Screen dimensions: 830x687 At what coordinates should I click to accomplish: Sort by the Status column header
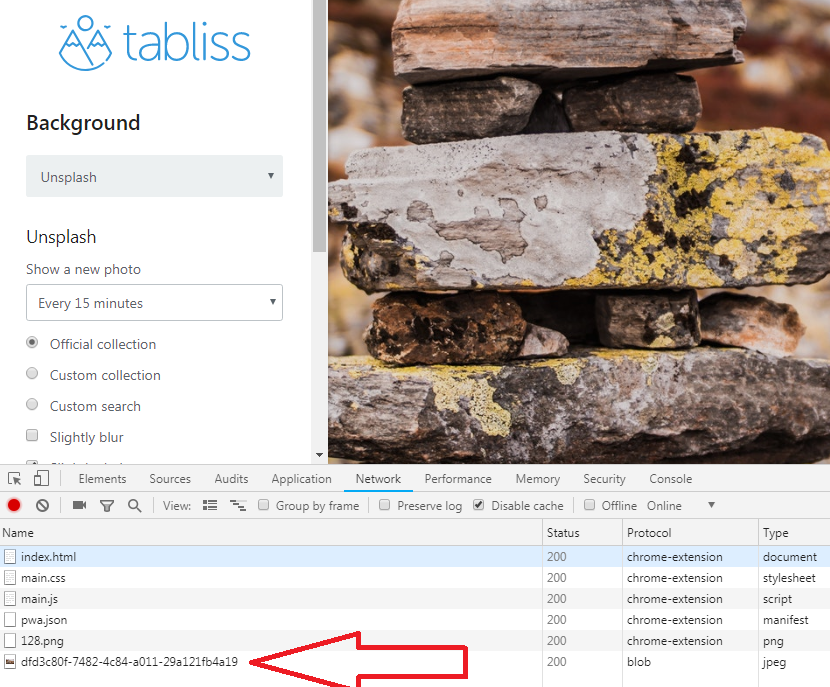click(582, 532)
